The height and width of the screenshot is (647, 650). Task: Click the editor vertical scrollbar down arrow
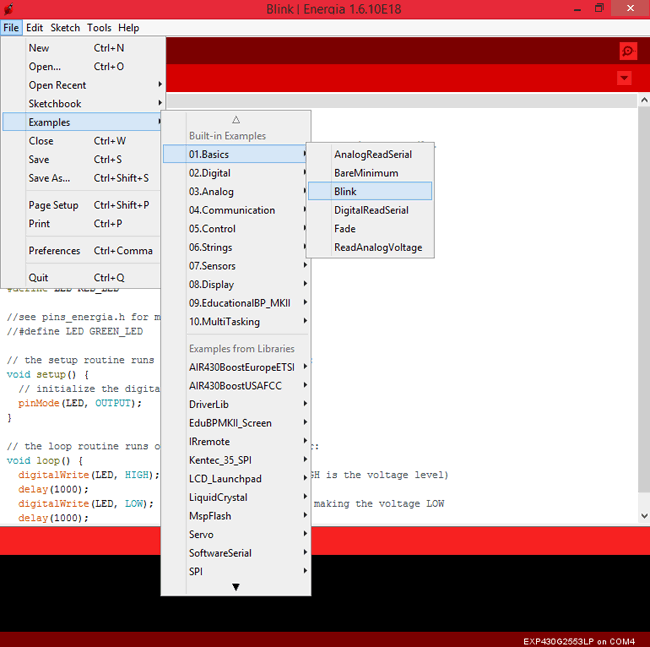[x=643, y=515]
